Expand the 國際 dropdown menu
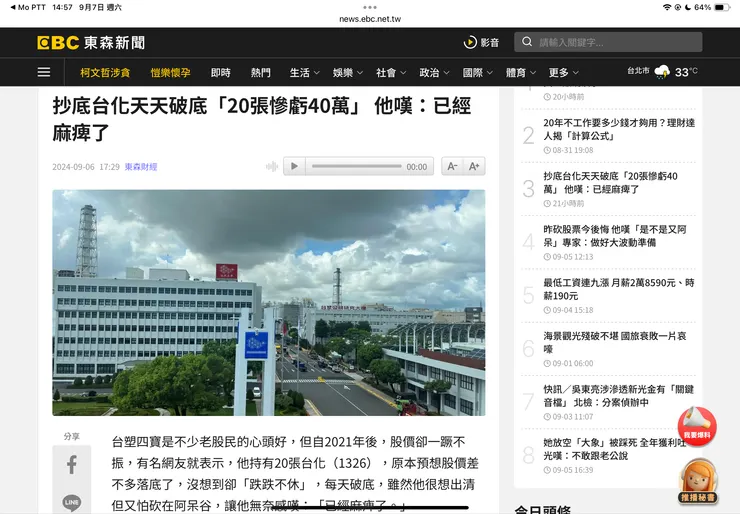The height and width of the screenshot is (514, 740). [478, 73]
